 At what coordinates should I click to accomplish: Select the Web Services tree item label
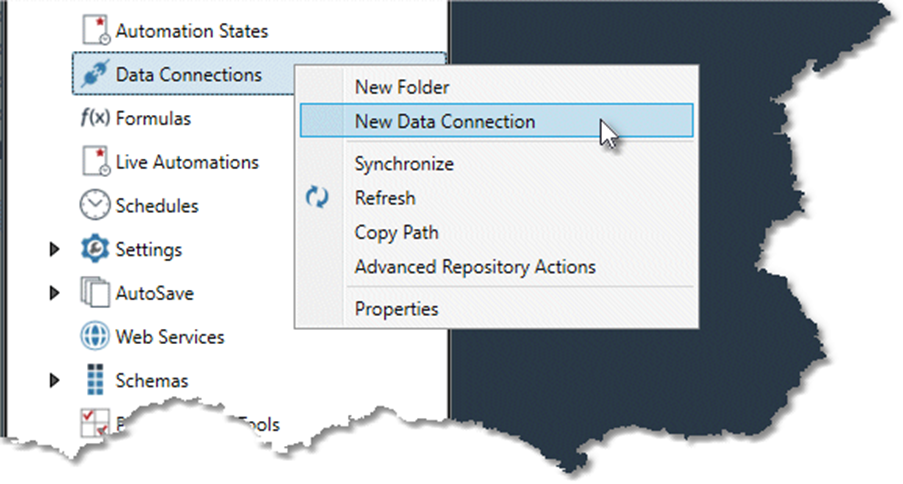[x=170, y=337]
